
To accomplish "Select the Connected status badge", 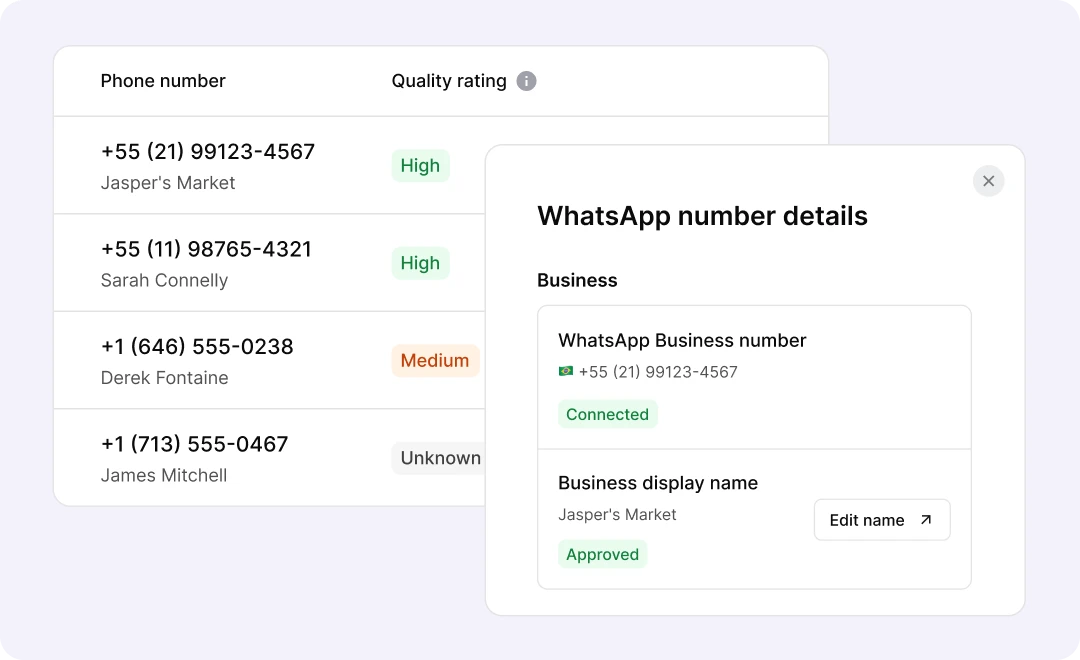I will [x=608, y=414].
